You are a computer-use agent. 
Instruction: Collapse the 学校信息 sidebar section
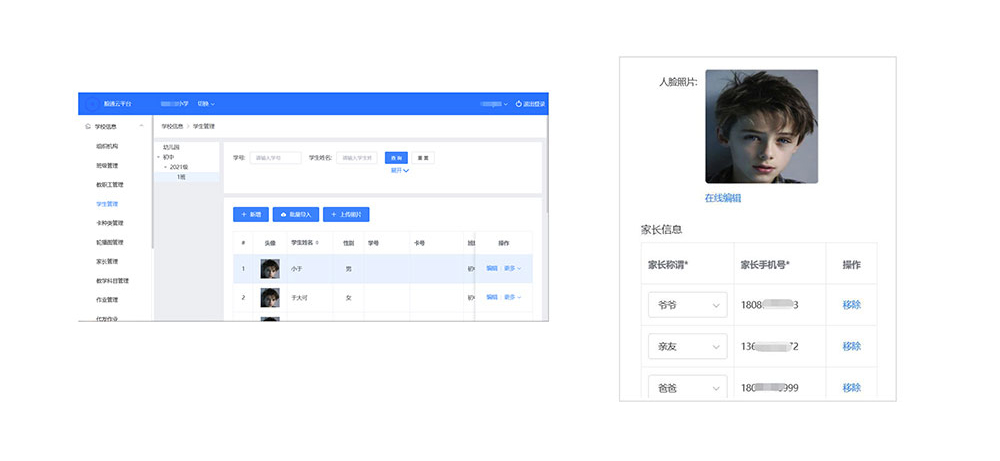[x=141, y=127]
